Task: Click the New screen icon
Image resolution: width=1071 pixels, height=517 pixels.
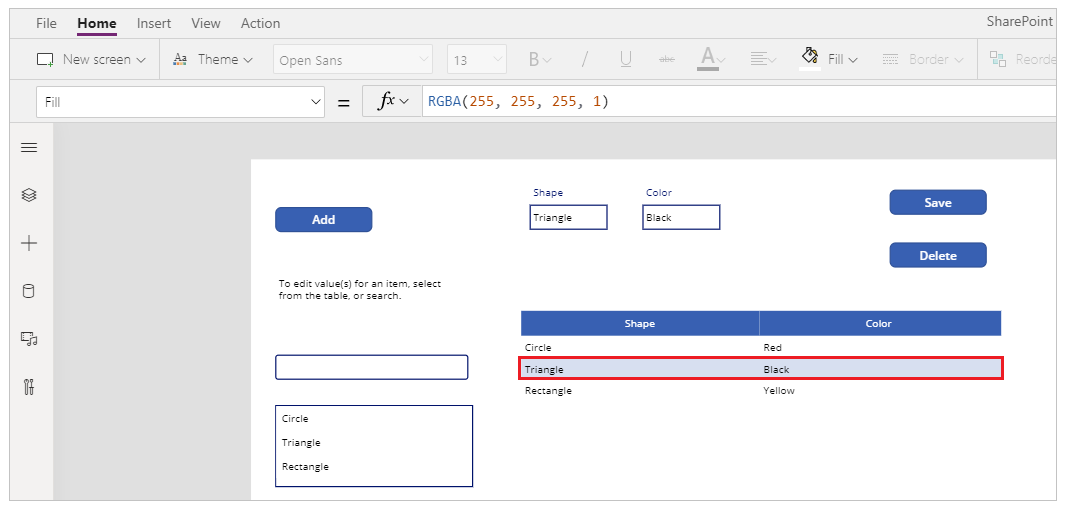Action: pyautogui.click(x=45, y=59)
